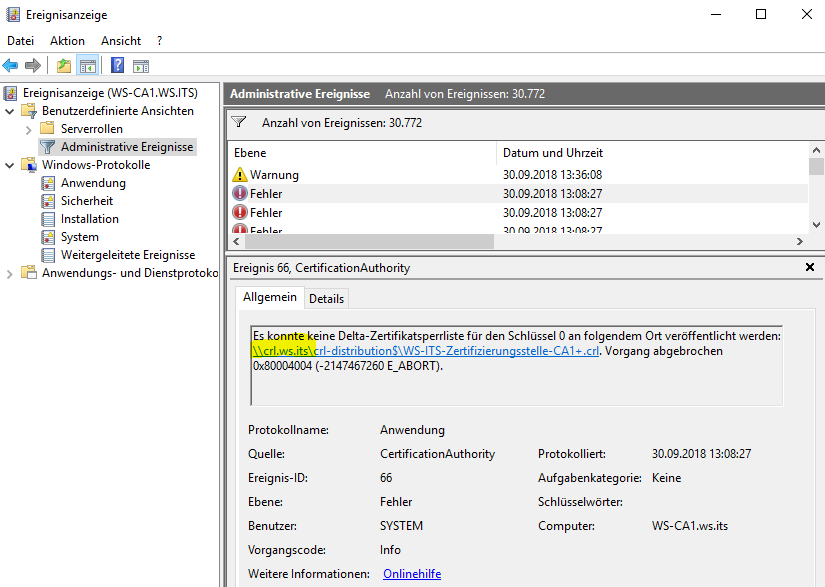
Task: Click the Aufgabenkategorie value Keine
Action: (666, 478)
